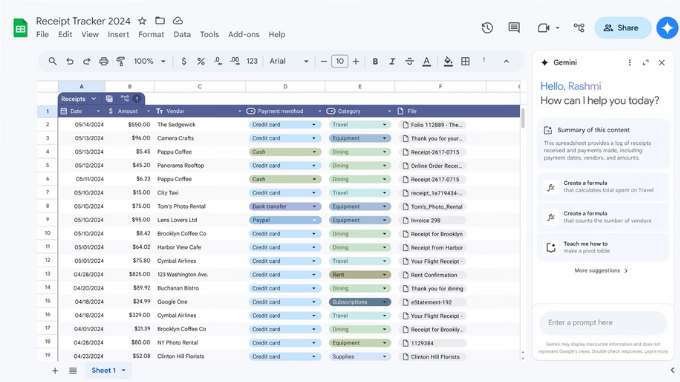Click the search magnifier in toolbar
The image size is (680, 382).
coord(52,61)
